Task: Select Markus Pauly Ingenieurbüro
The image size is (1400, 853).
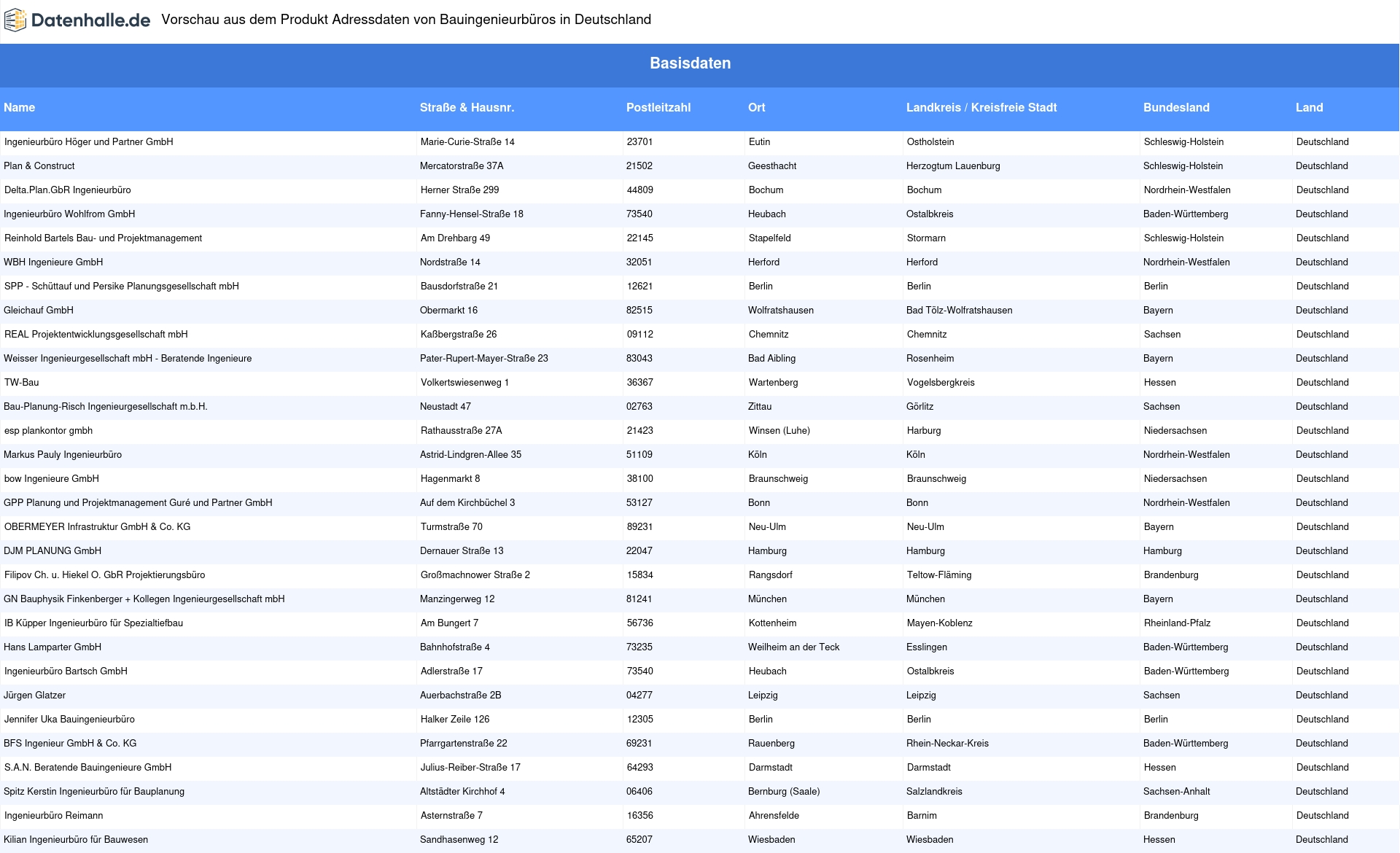Action: pos(63,455)
